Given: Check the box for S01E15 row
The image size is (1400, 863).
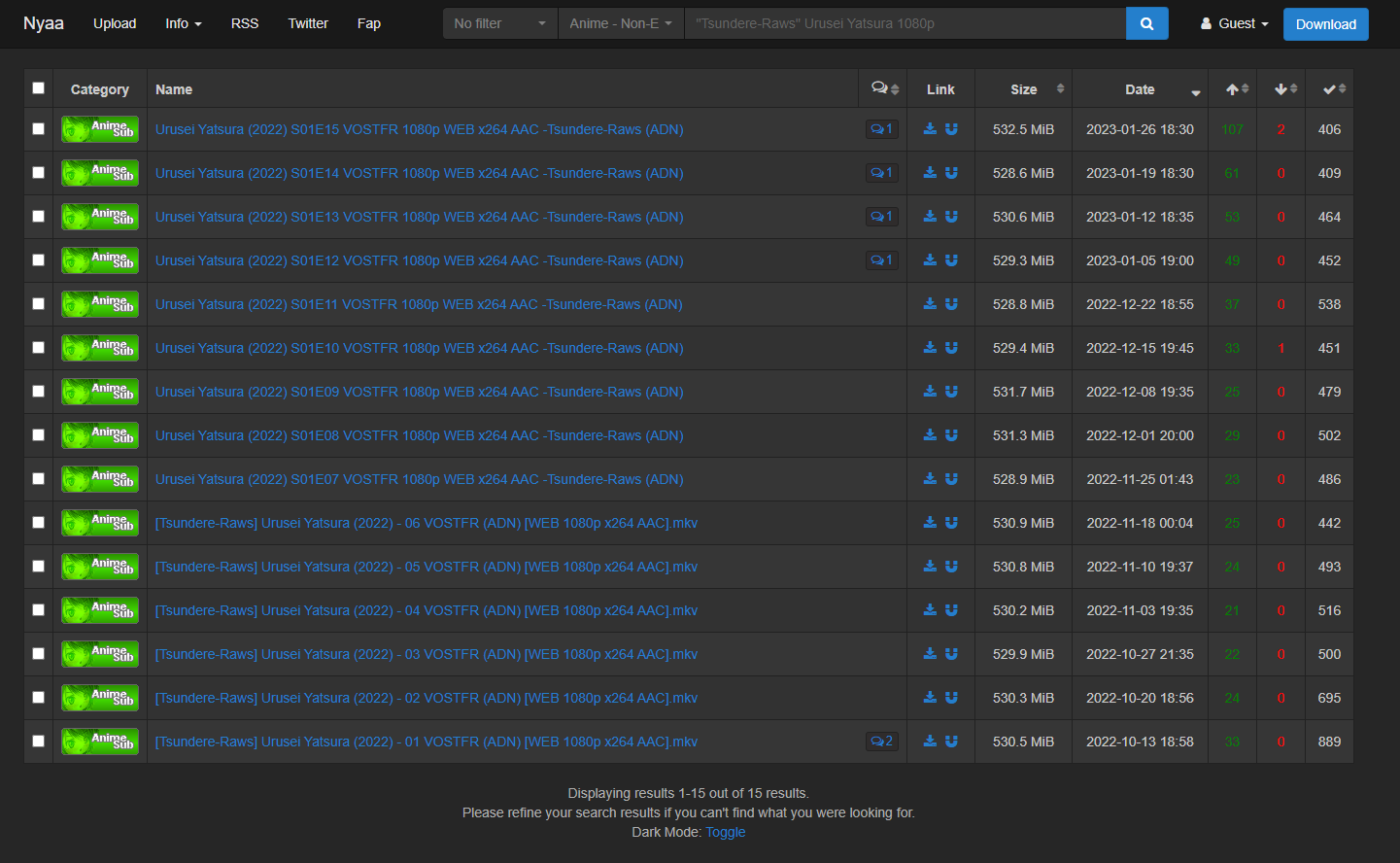Looking at the screenshot, I should [38, 128].
